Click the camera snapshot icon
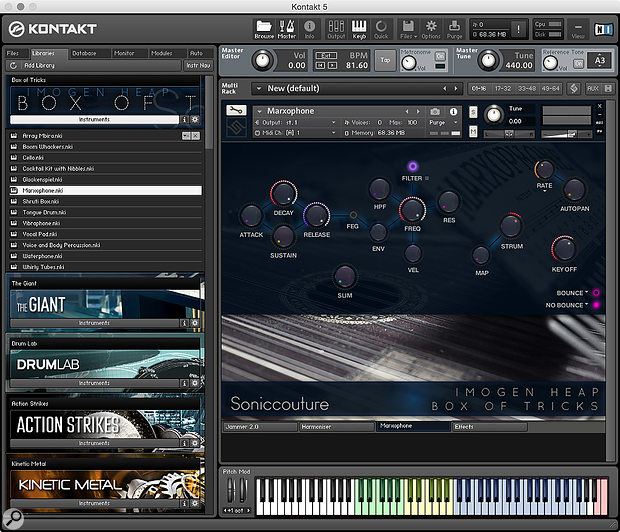620x532 pixels. coord(435,112)
